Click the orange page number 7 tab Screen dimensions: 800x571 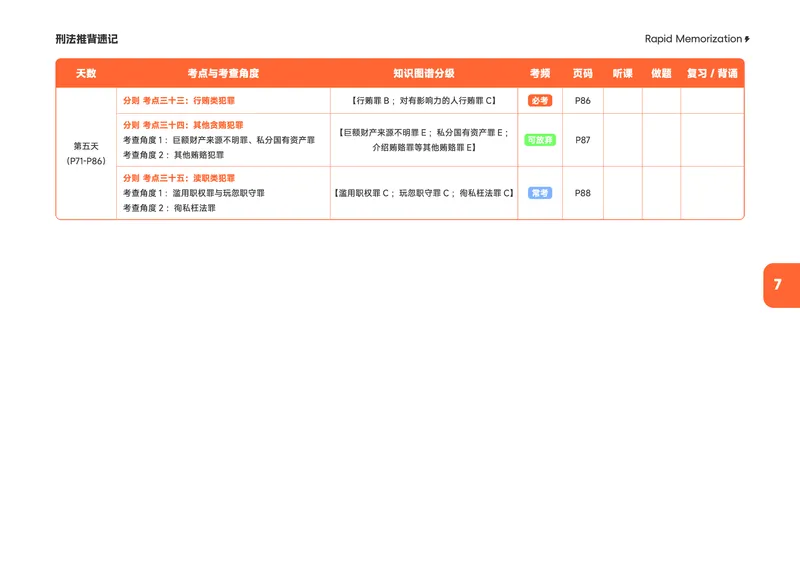782,285
